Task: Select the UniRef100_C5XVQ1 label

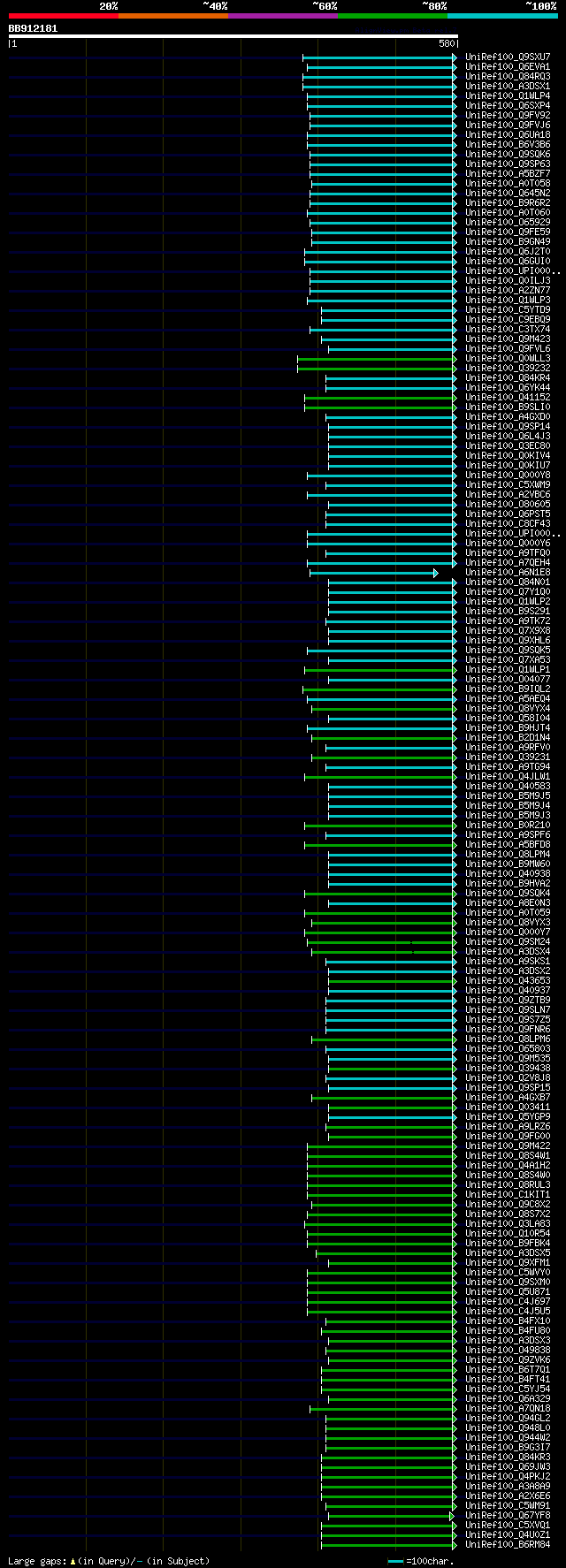Action: (x=508, y=1525)
